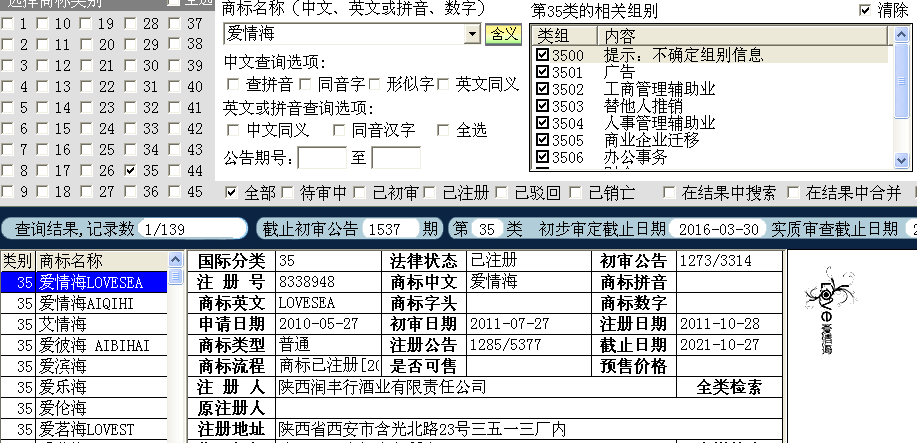The width and height of the screenshot is (917, 443).
Task: Uncheck the 全部 status filter
Action: (232, 192)
